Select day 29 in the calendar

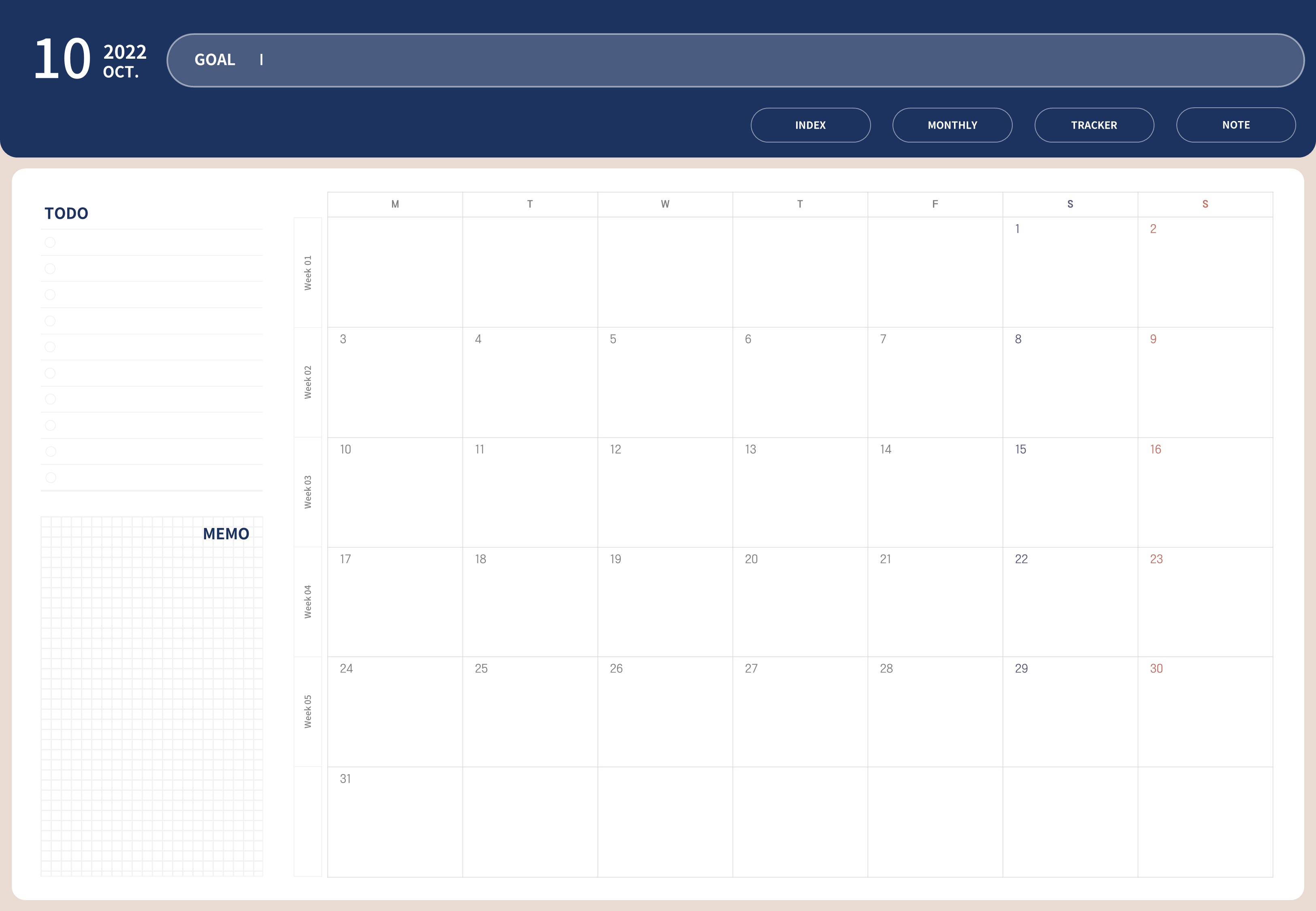click(1070, 712)
